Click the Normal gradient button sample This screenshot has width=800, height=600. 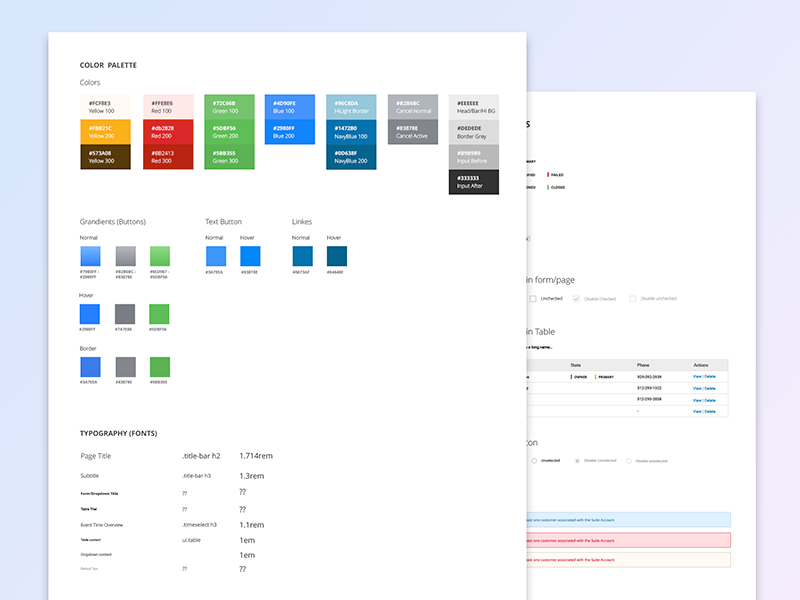pyautogui.click(x=91, y=257)
